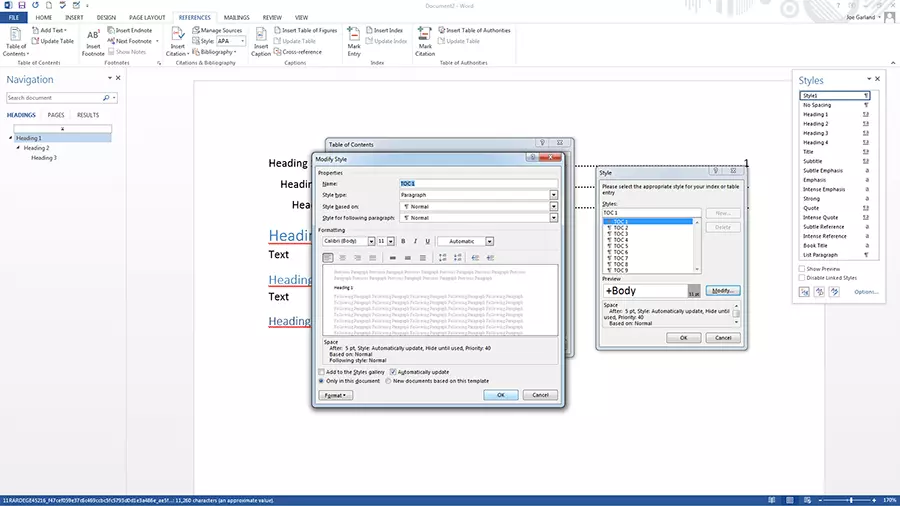
Task: Check the Add to the Styles gallery box
Action: point(321,372)
